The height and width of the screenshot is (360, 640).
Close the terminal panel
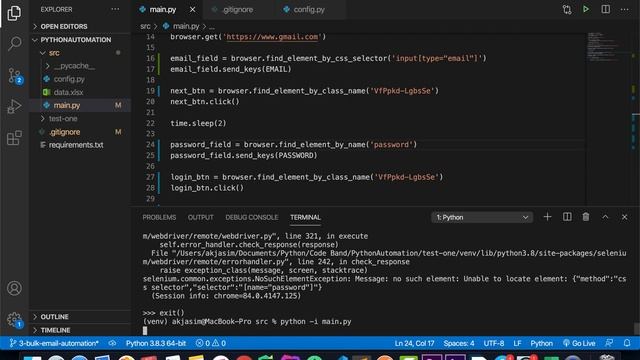point(624,217)
